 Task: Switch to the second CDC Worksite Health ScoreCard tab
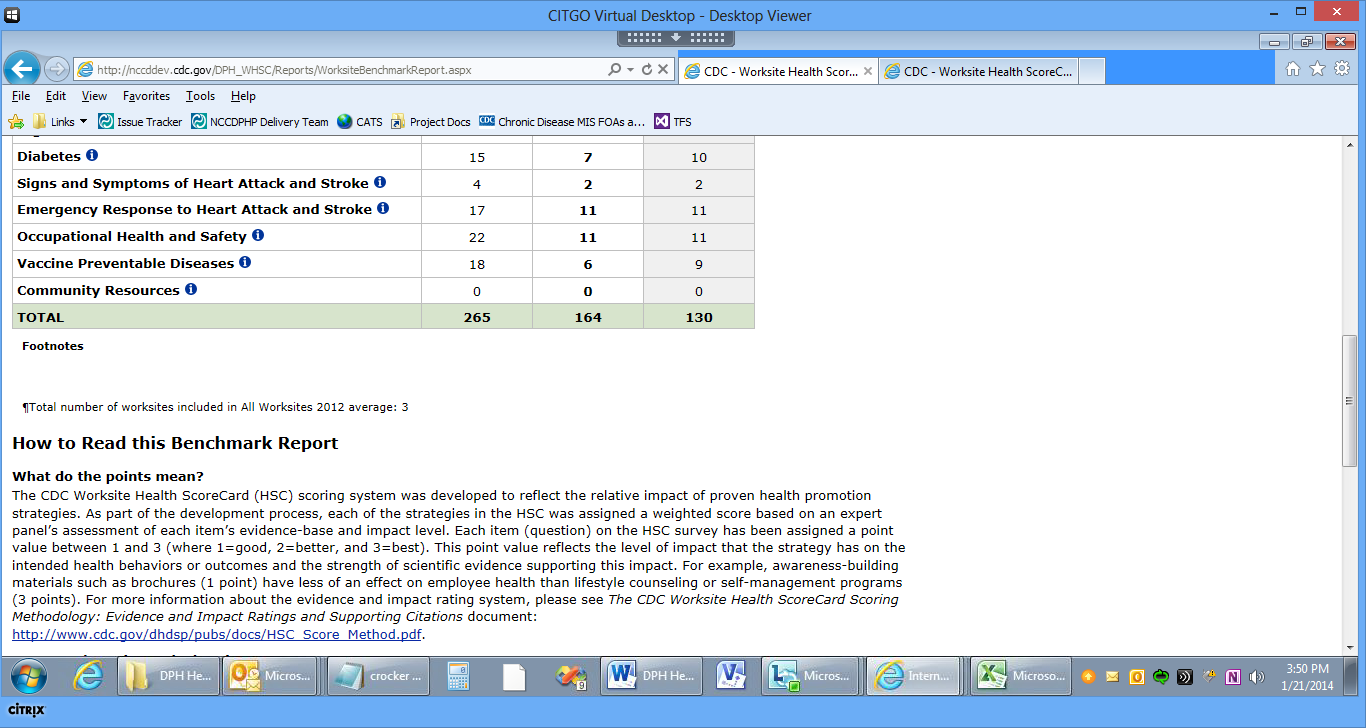(x=978, y=71)
